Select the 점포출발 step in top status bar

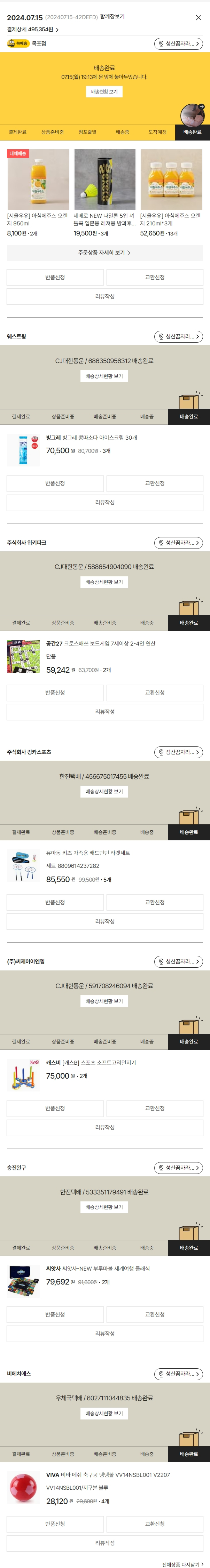[x=88, y=132]
